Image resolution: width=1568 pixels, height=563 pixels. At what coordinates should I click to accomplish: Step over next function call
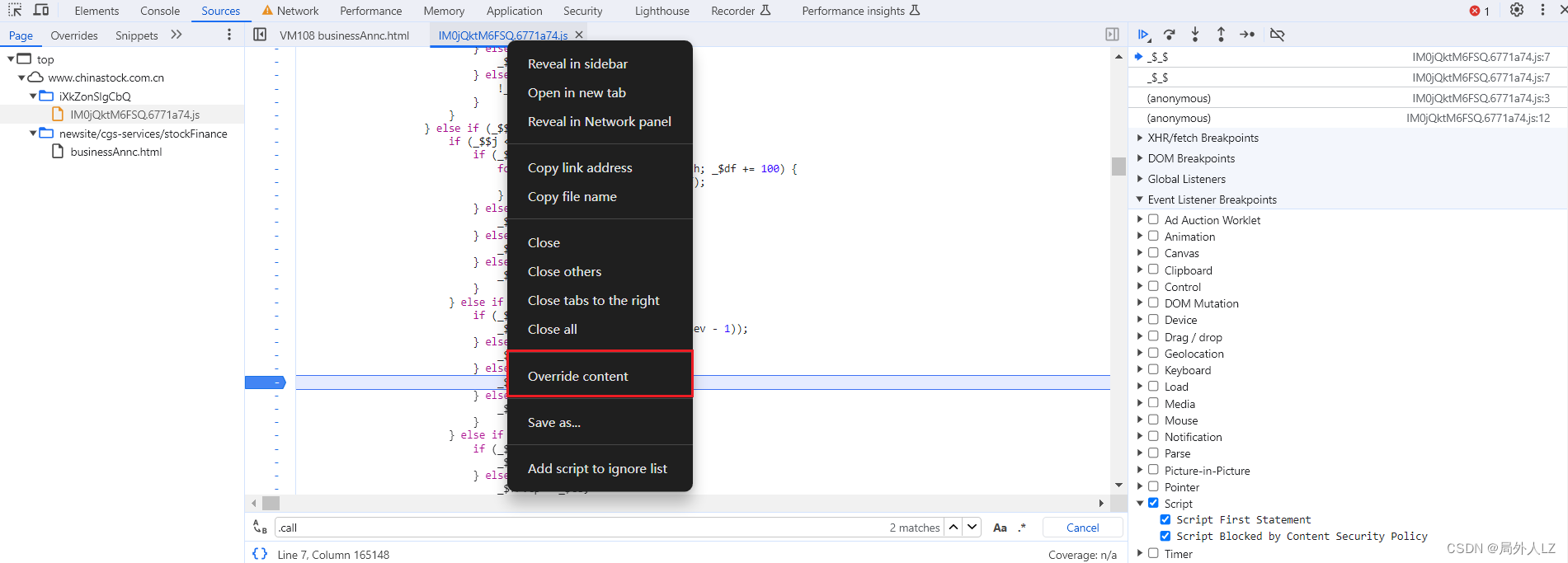pos(1170,35)
